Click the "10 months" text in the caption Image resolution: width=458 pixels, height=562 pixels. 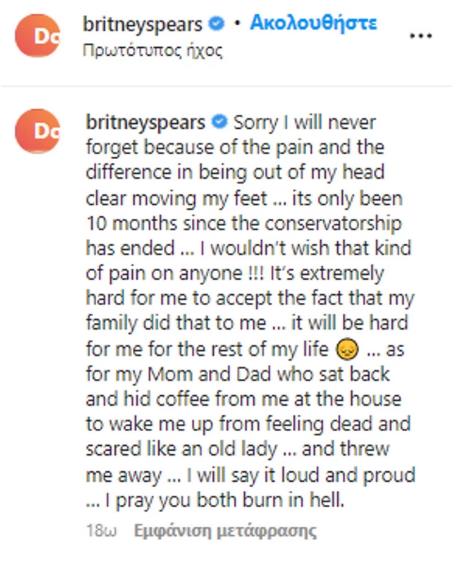pos(132,224)
